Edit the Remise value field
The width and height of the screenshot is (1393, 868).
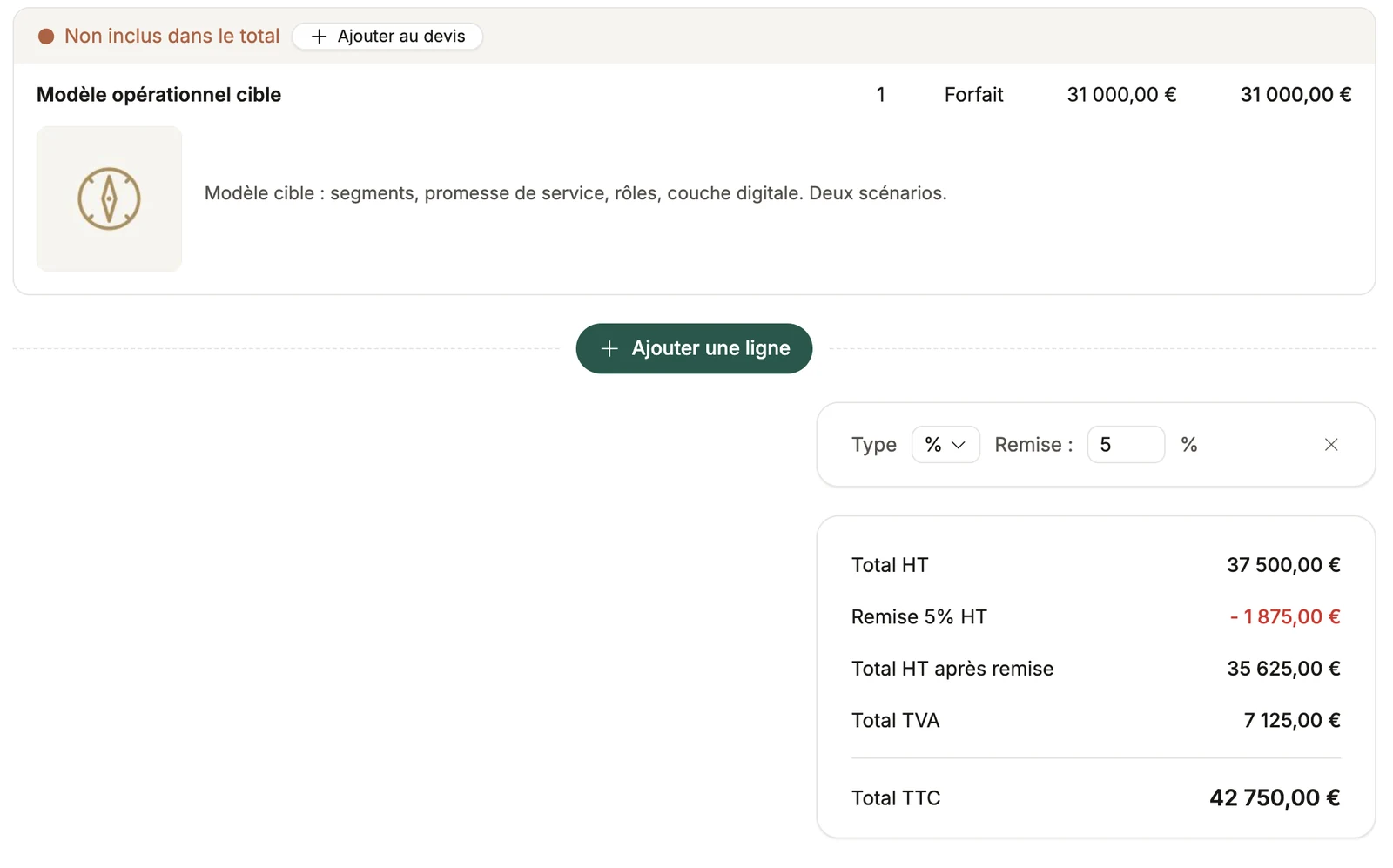[x=1126, y=445]
